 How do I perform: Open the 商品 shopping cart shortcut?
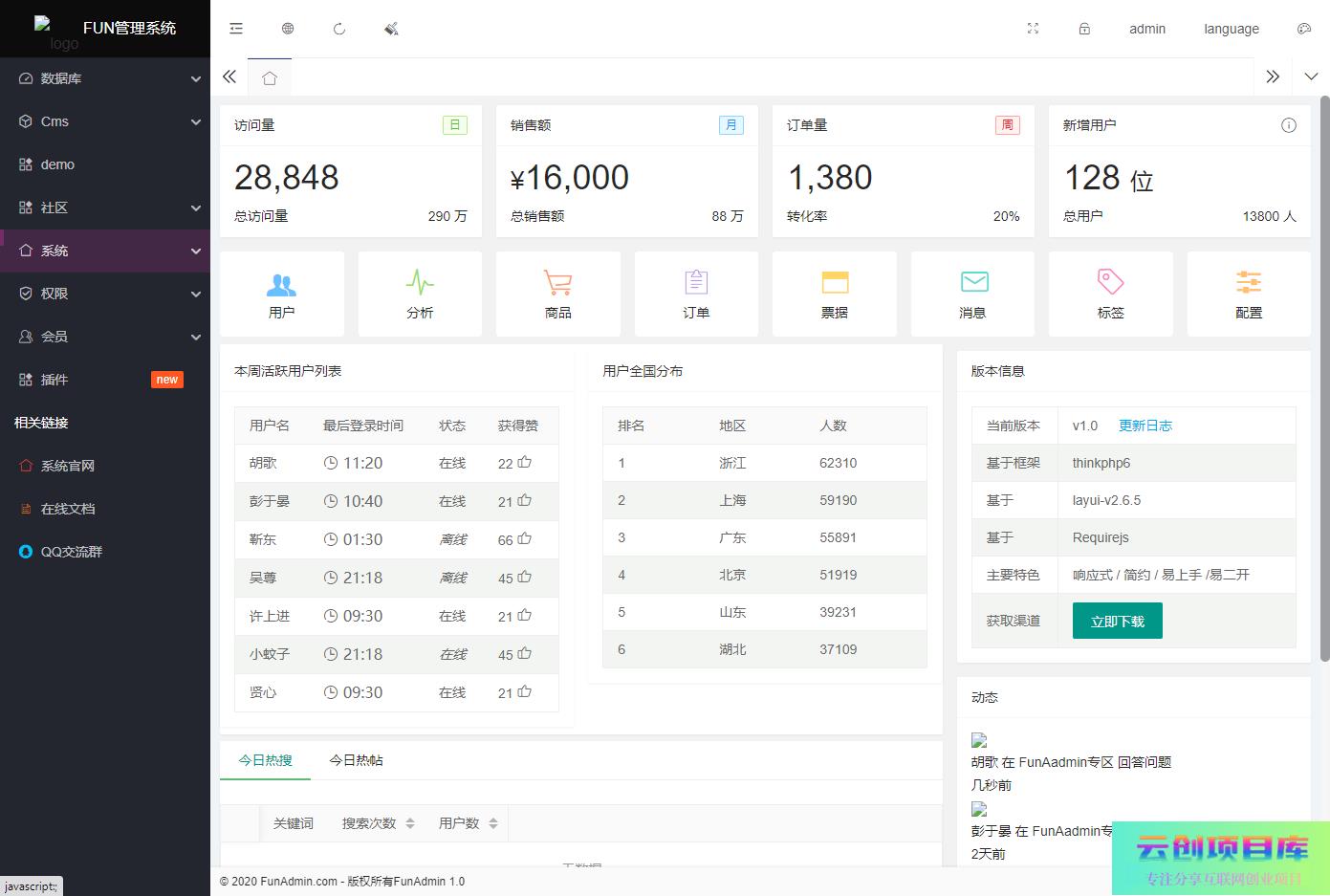pos(557,294)
